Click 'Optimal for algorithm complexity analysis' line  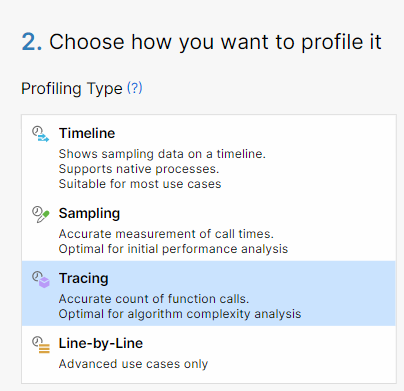[x=180, y=314]
